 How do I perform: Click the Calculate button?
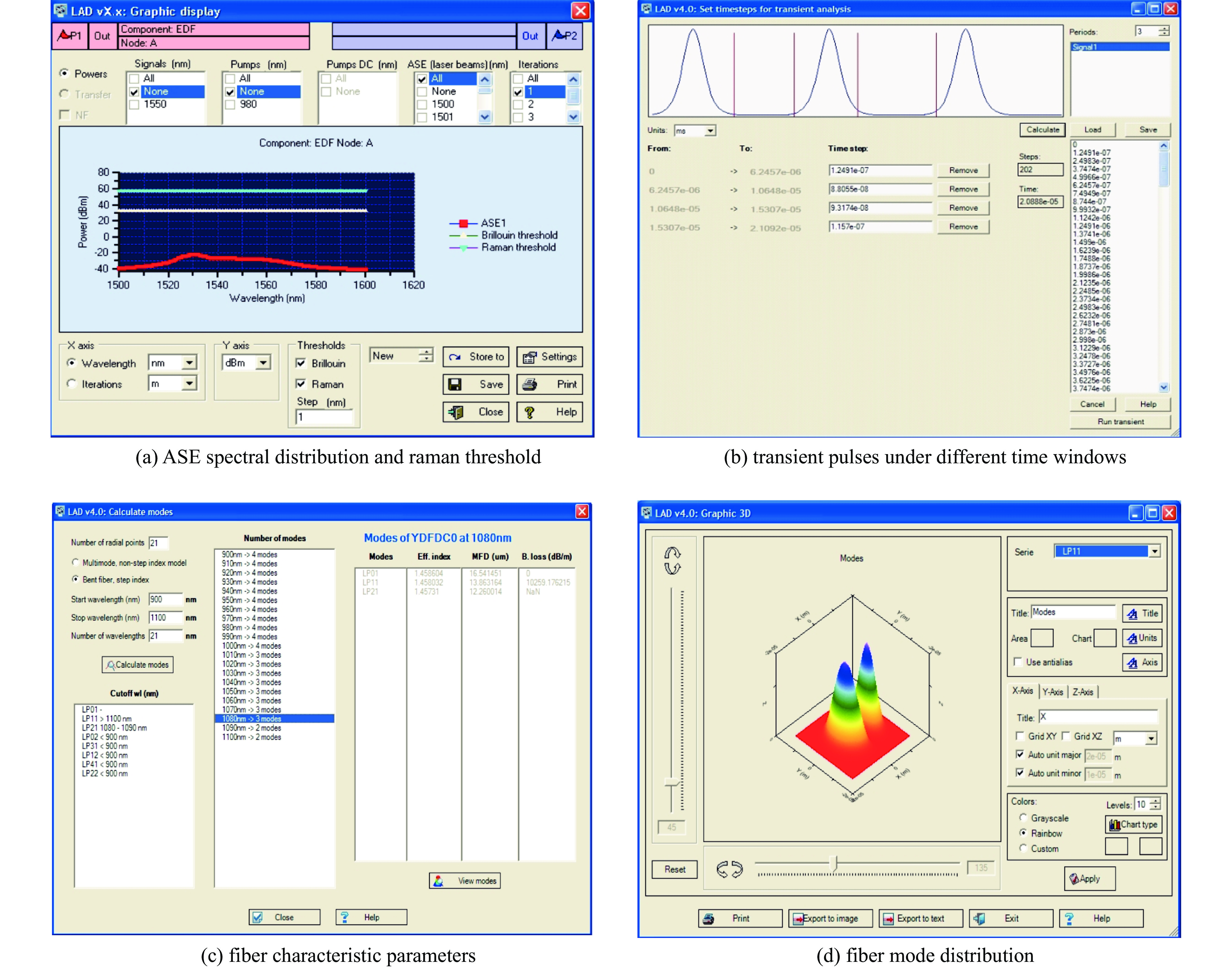(1042, 130)
